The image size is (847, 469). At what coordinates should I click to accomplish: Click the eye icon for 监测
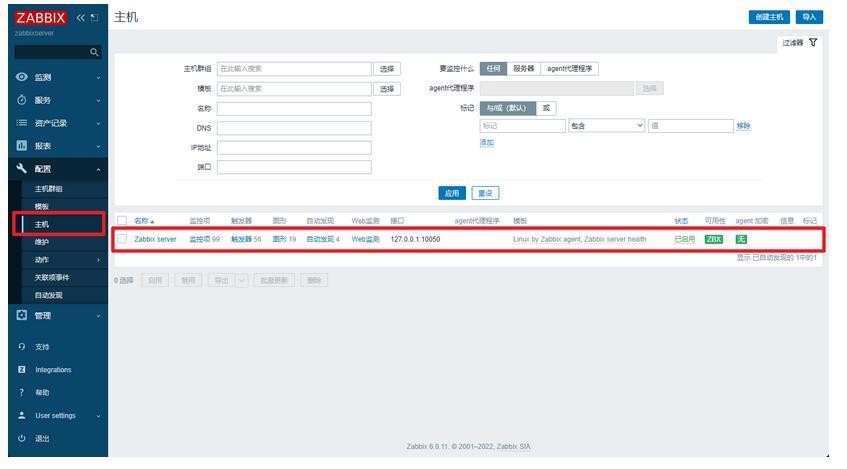22,77
